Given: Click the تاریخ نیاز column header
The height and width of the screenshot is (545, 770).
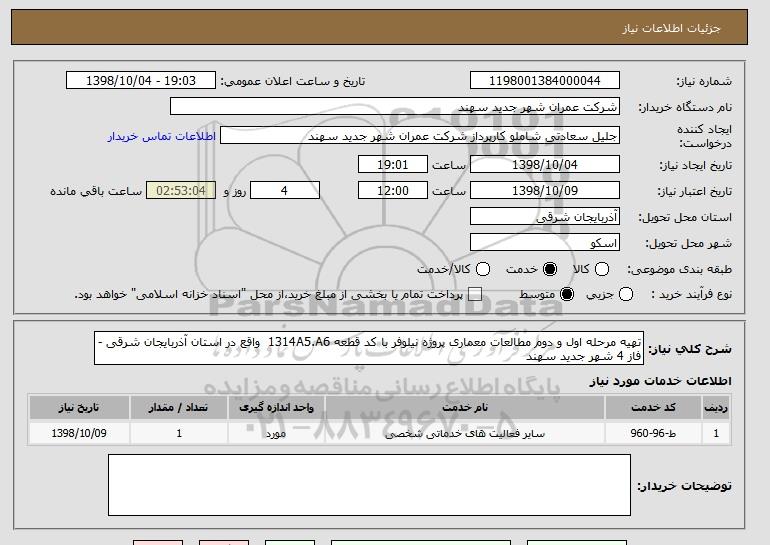Looking at the screenshot, I should pyautogui.click(x=79, y=408).
